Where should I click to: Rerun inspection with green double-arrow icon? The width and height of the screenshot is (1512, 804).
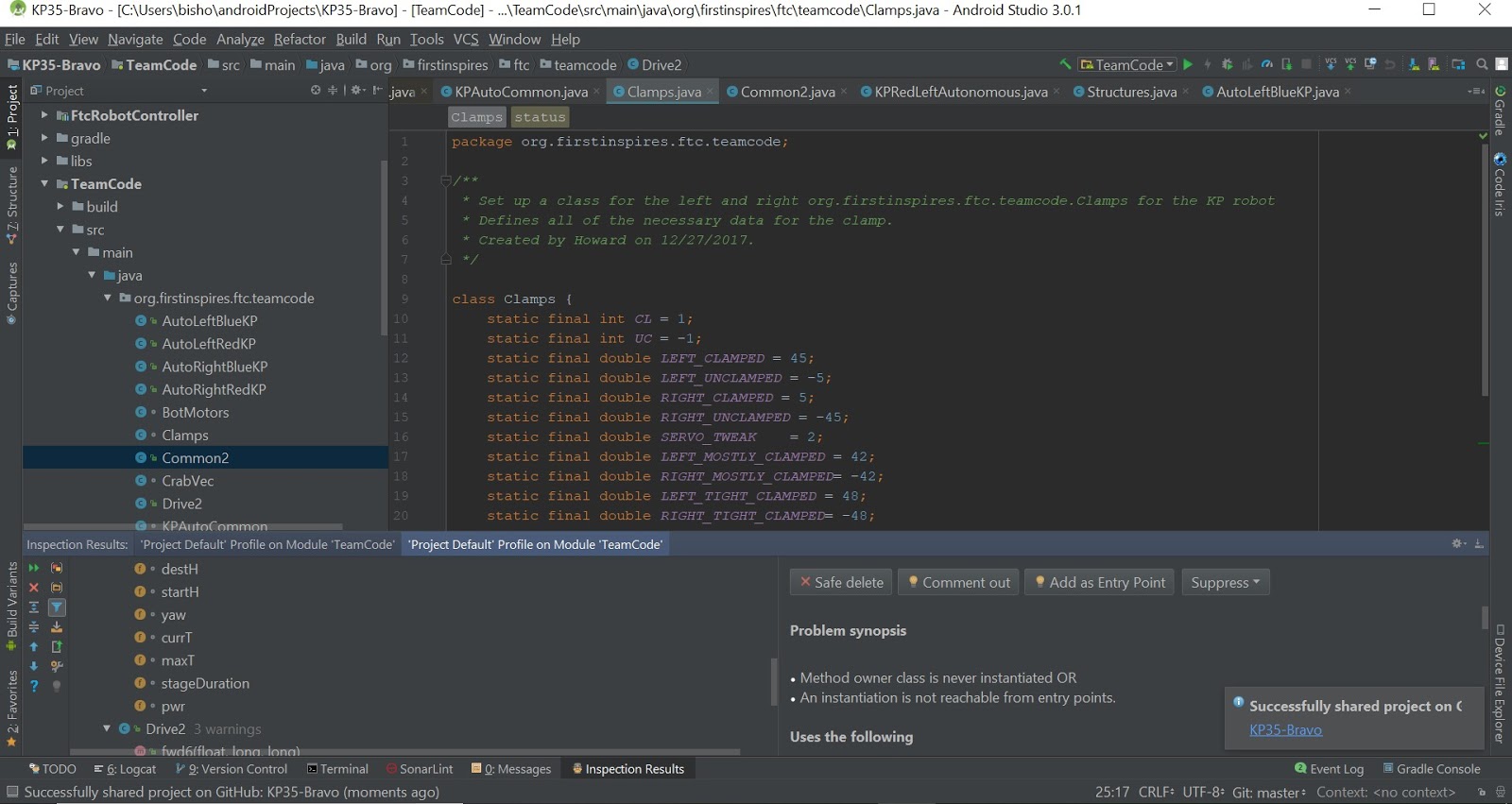pyautogui.click(x=34, y=568)
